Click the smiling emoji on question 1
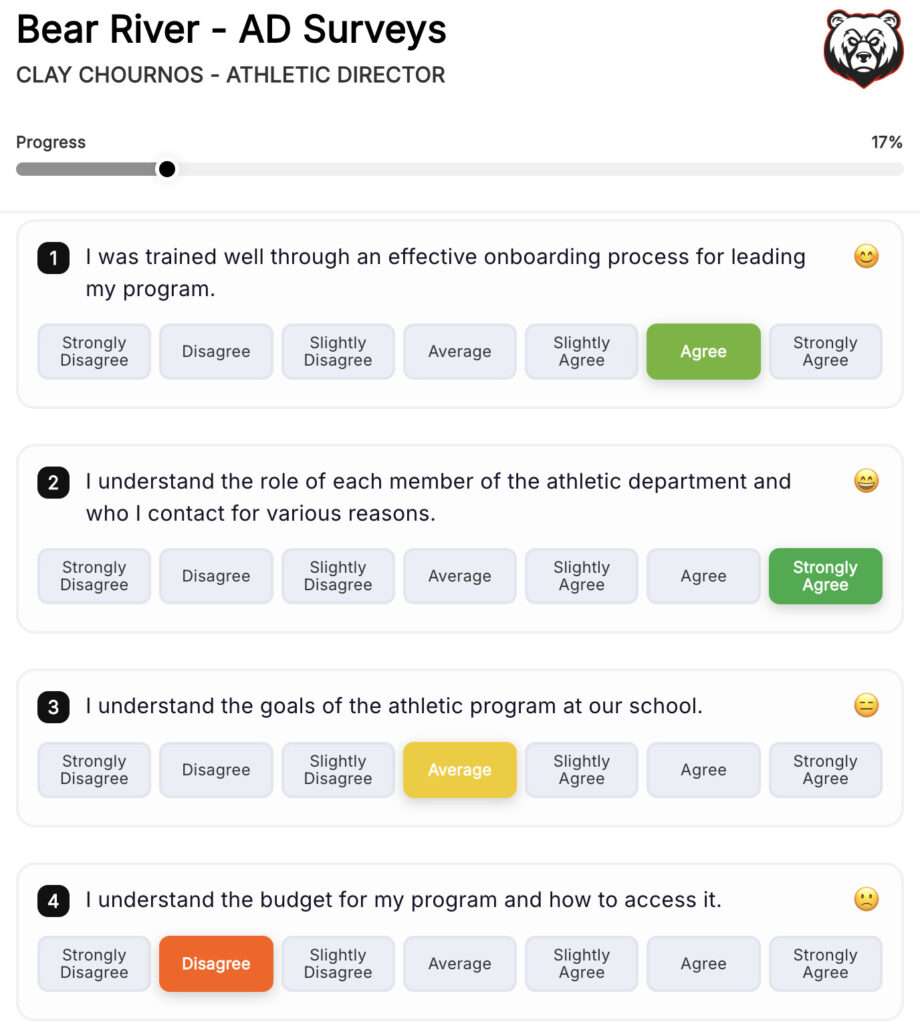The height and width of the screenshot is (1024, 920). tap(866, 256)
